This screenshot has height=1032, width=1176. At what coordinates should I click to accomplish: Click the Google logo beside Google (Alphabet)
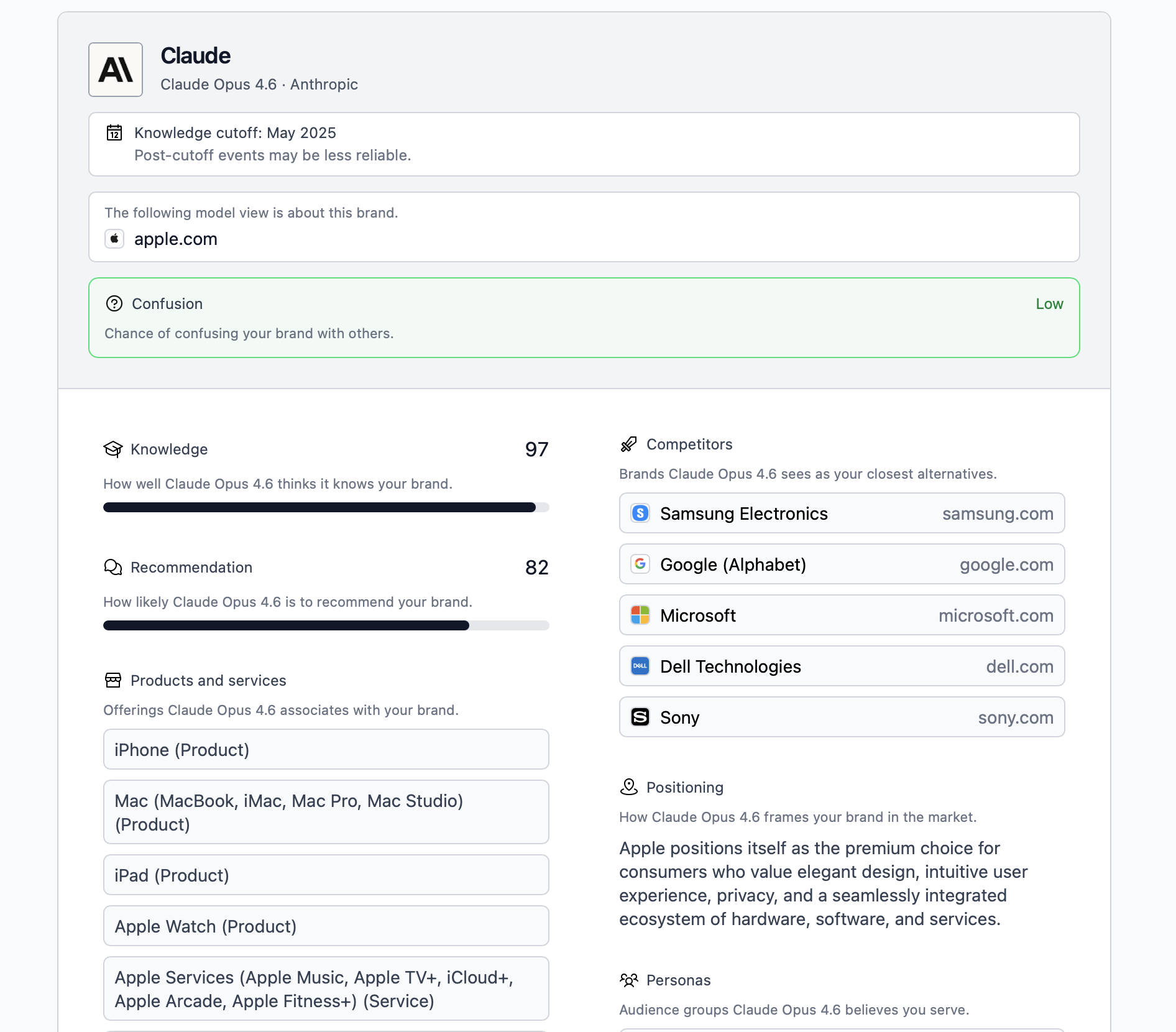point(640,564)
